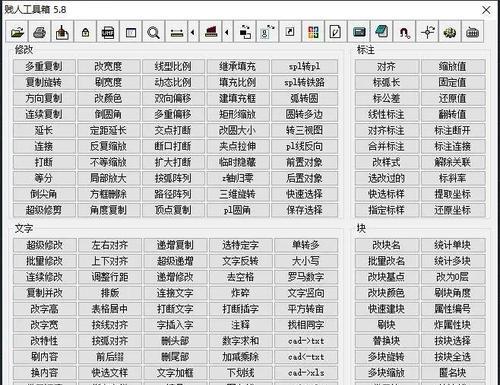
Task: Click the 提取坐标 button
Action: pyautogui.click(x=453, y=194)
